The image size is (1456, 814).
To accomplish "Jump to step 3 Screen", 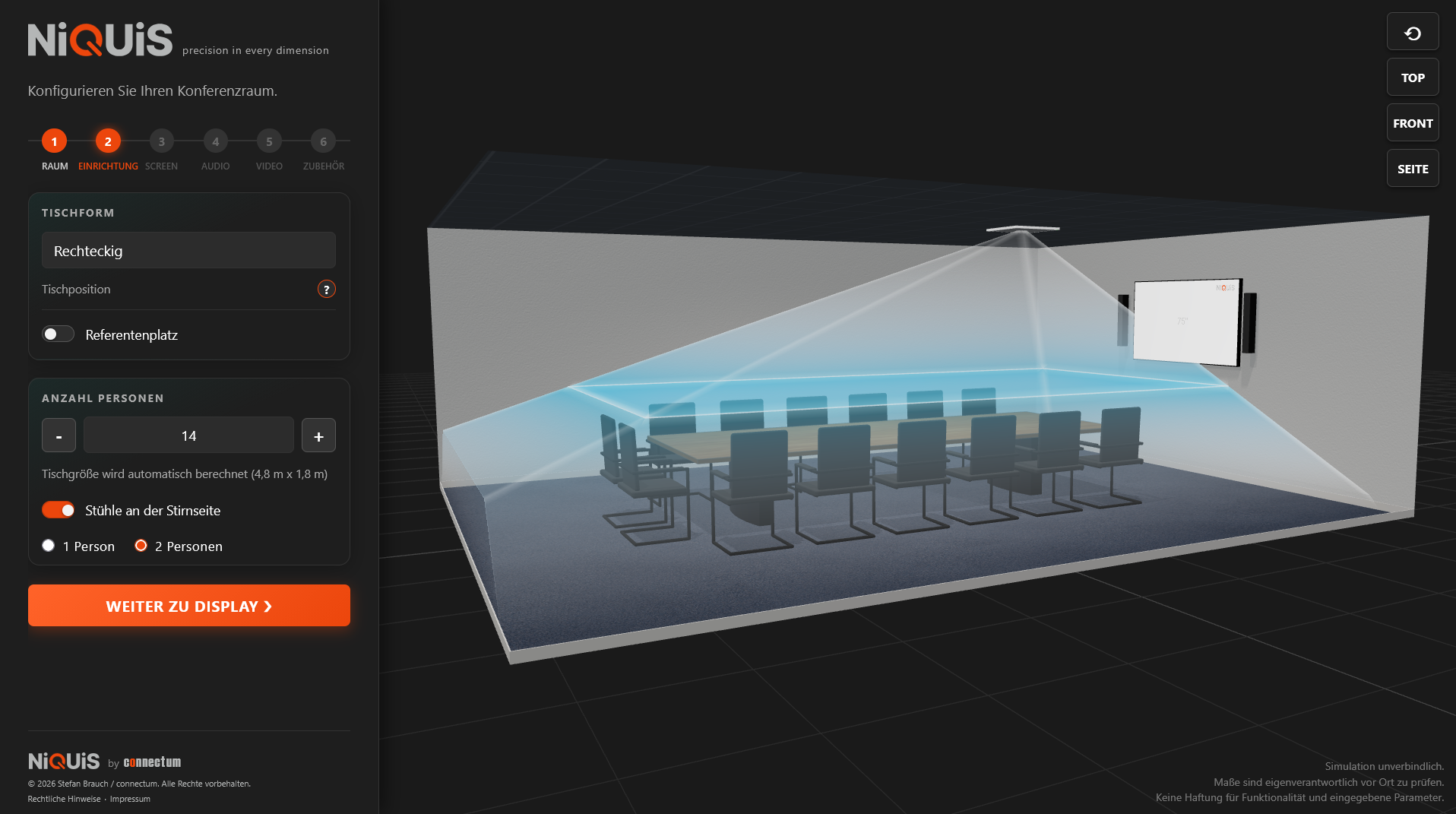I will click(x=161, y=141).
